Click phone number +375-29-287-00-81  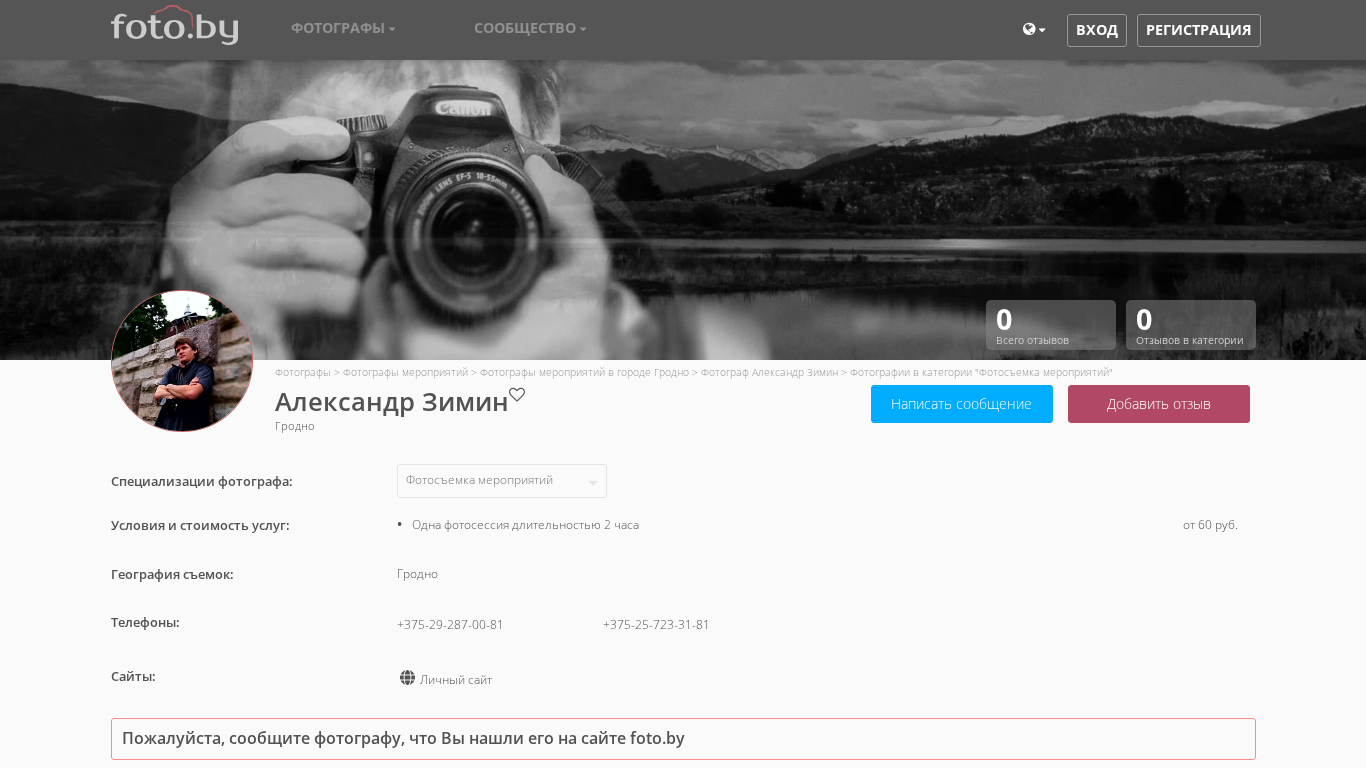(450, 625)
